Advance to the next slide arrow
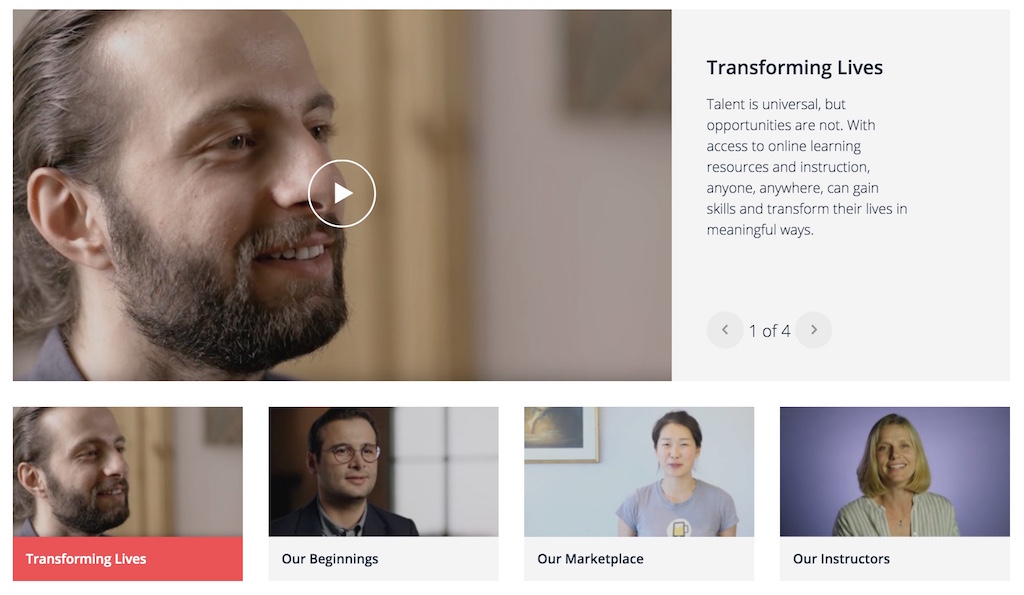This screenshot has height=595, width=1024. [814, 330]
